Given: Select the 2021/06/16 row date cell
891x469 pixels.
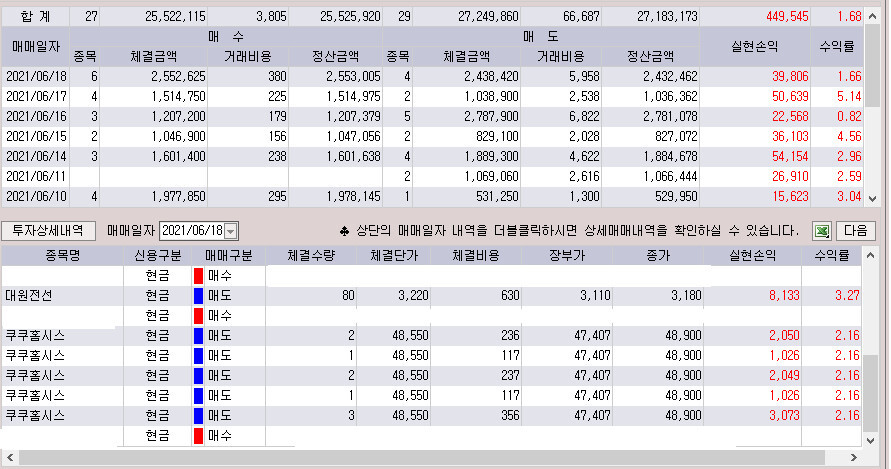Looking at the screenshot, I should (x=36, y=116).
